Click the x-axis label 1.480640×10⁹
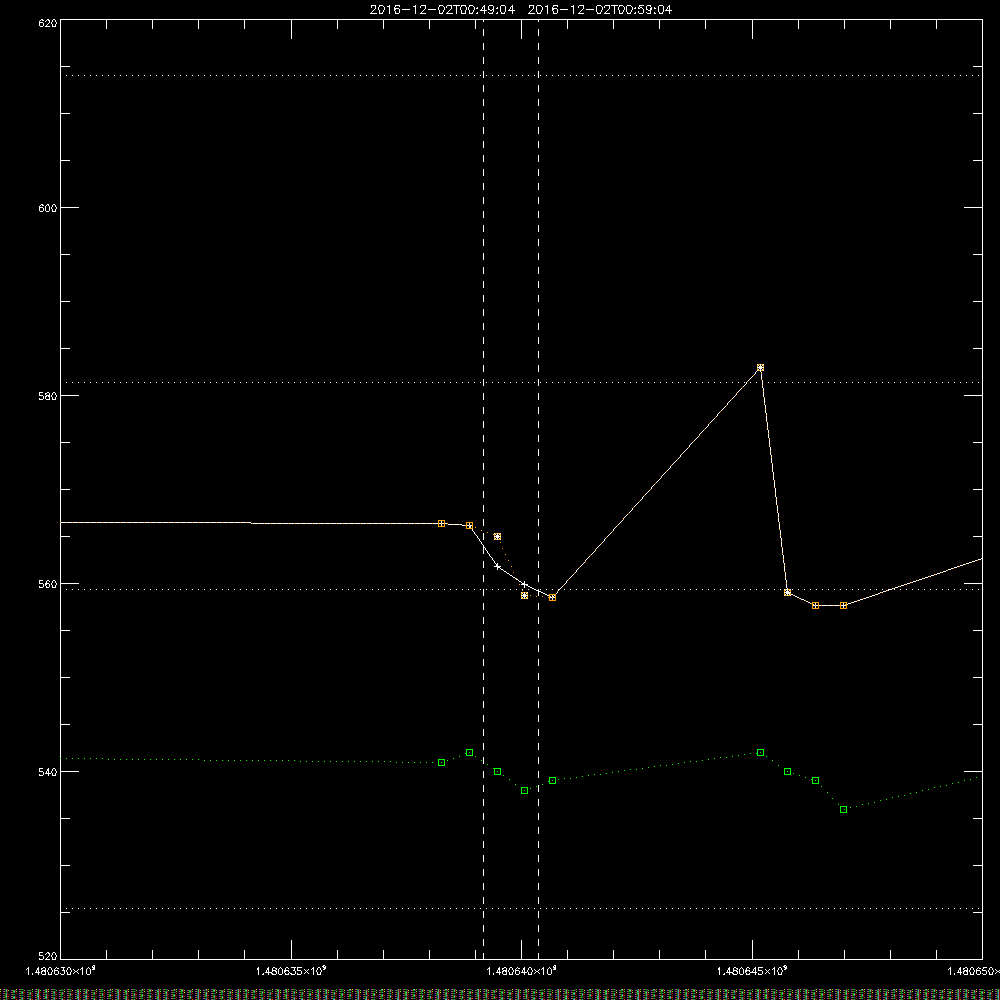 [522, 971]
